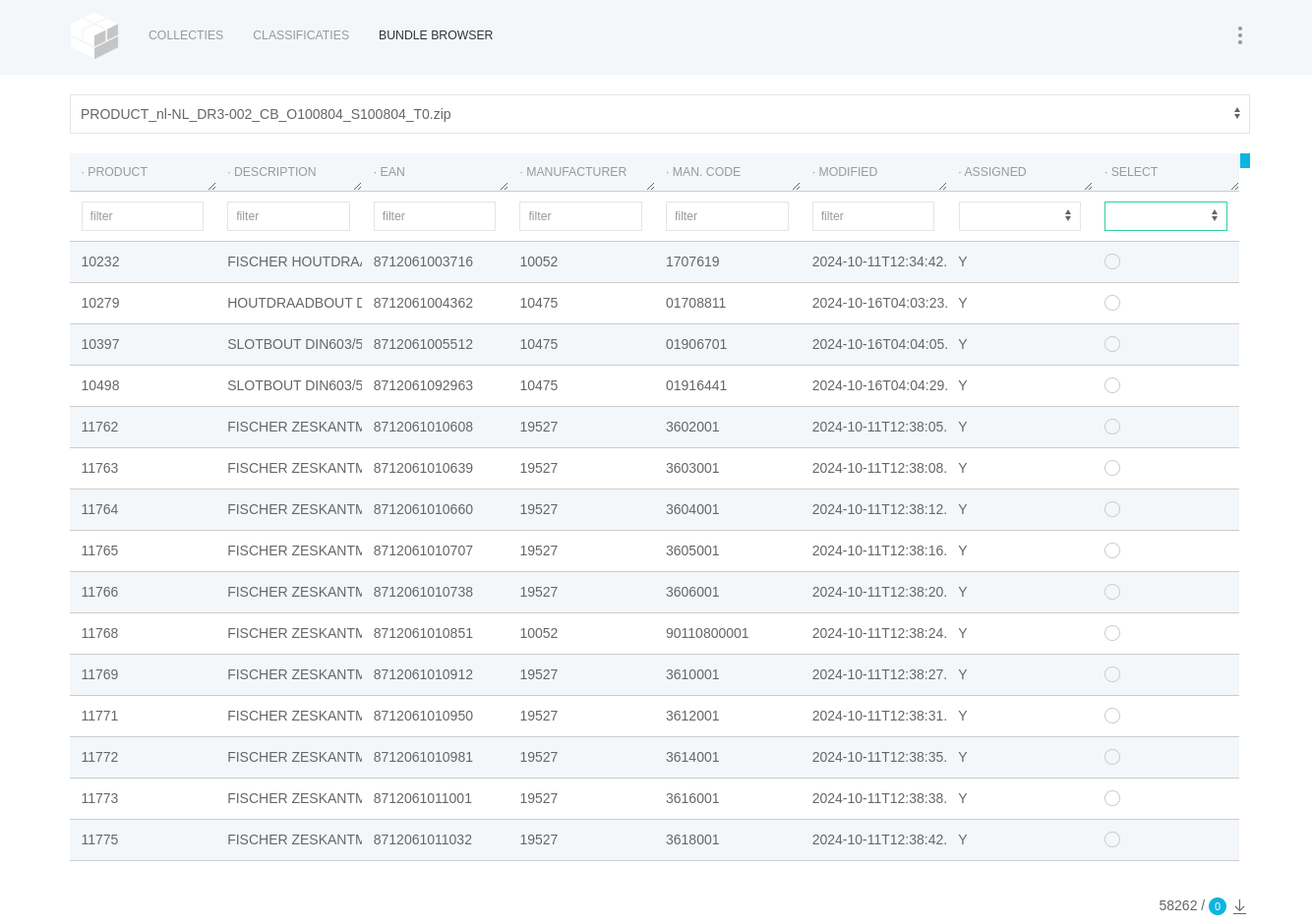Click product number 10232
The height and width of the screenshot is (924, 1312).
[100, 261]
